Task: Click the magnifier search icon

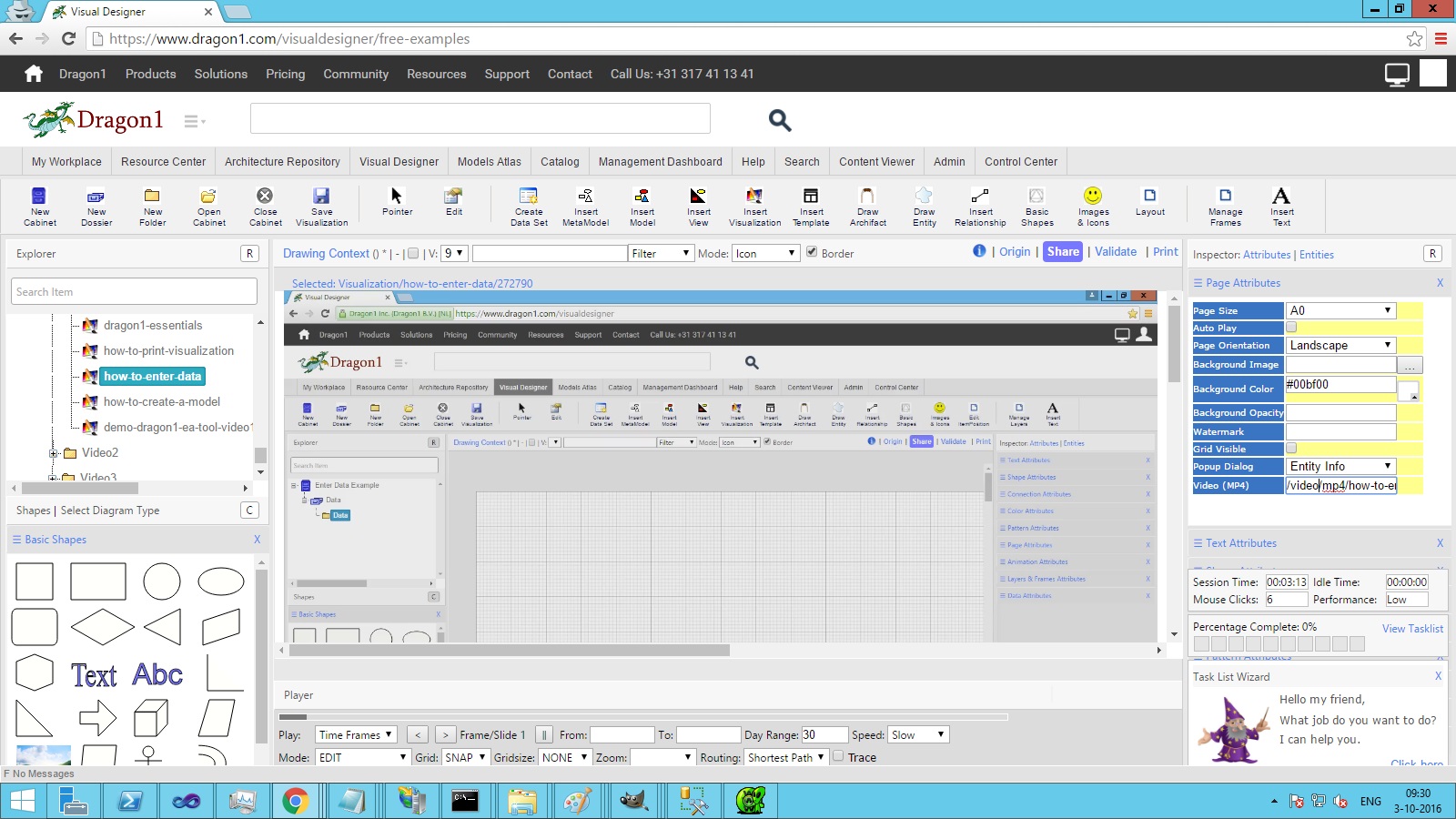Action: point(780,119)
